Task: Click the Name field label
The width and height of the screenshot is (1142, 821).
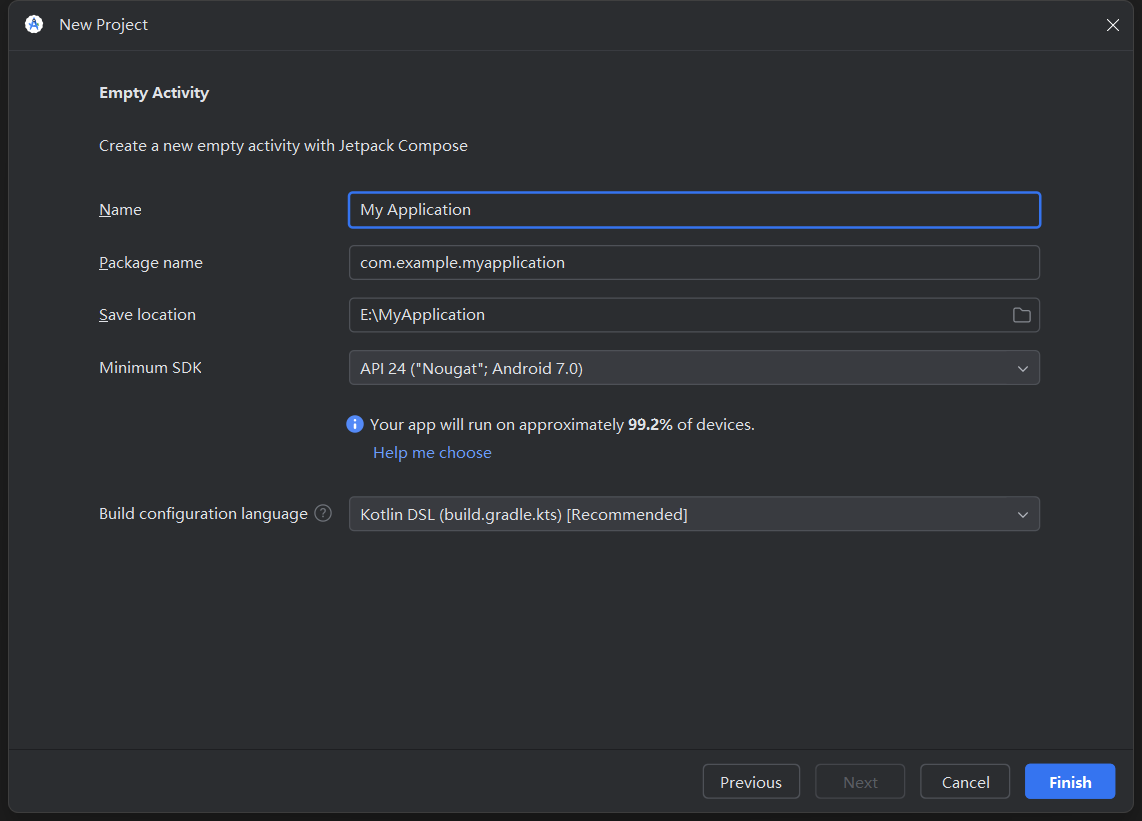Action: tap(120, 210)
